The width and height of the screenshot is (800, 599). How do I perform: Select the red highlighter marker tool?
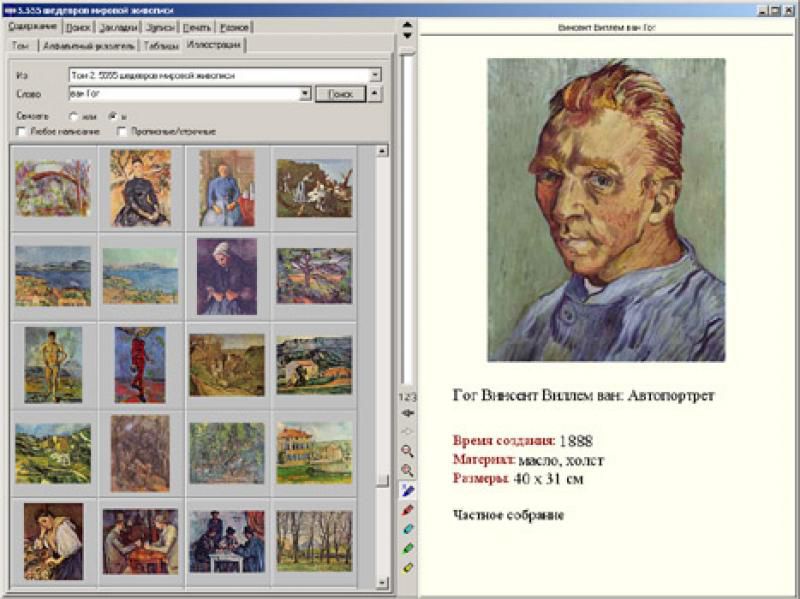[407, 509]
